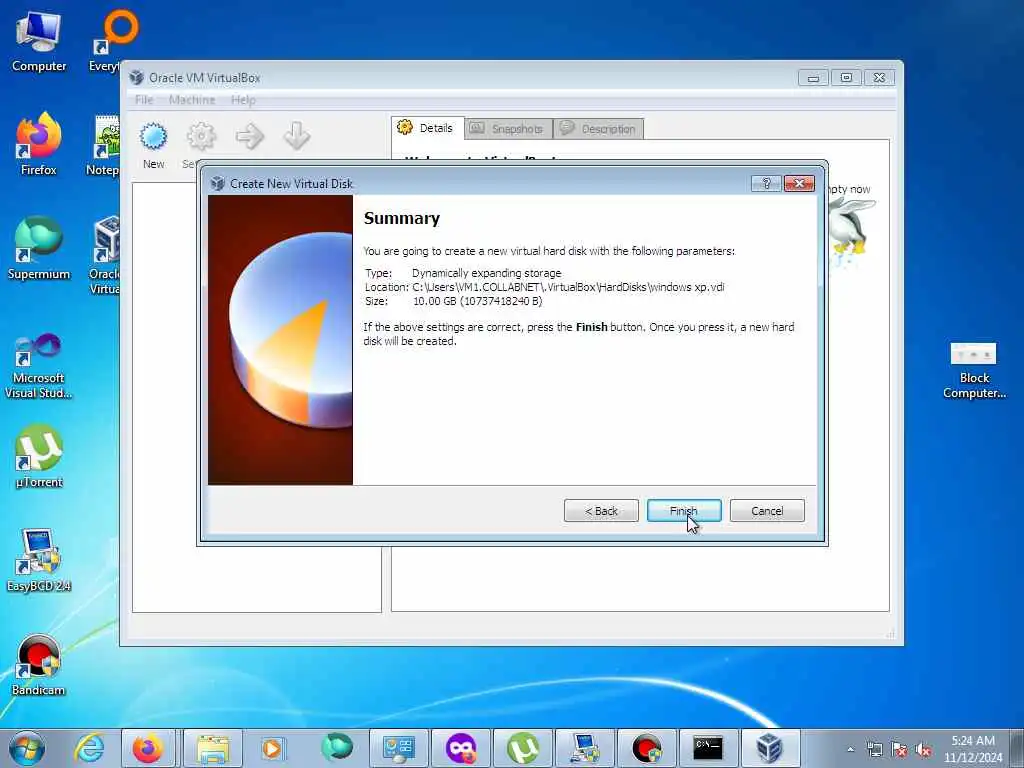This screenshot has width=1024, height=768.
Task: Maximize the Oracle VM VirtualBox window
Action: click(846, 78)
